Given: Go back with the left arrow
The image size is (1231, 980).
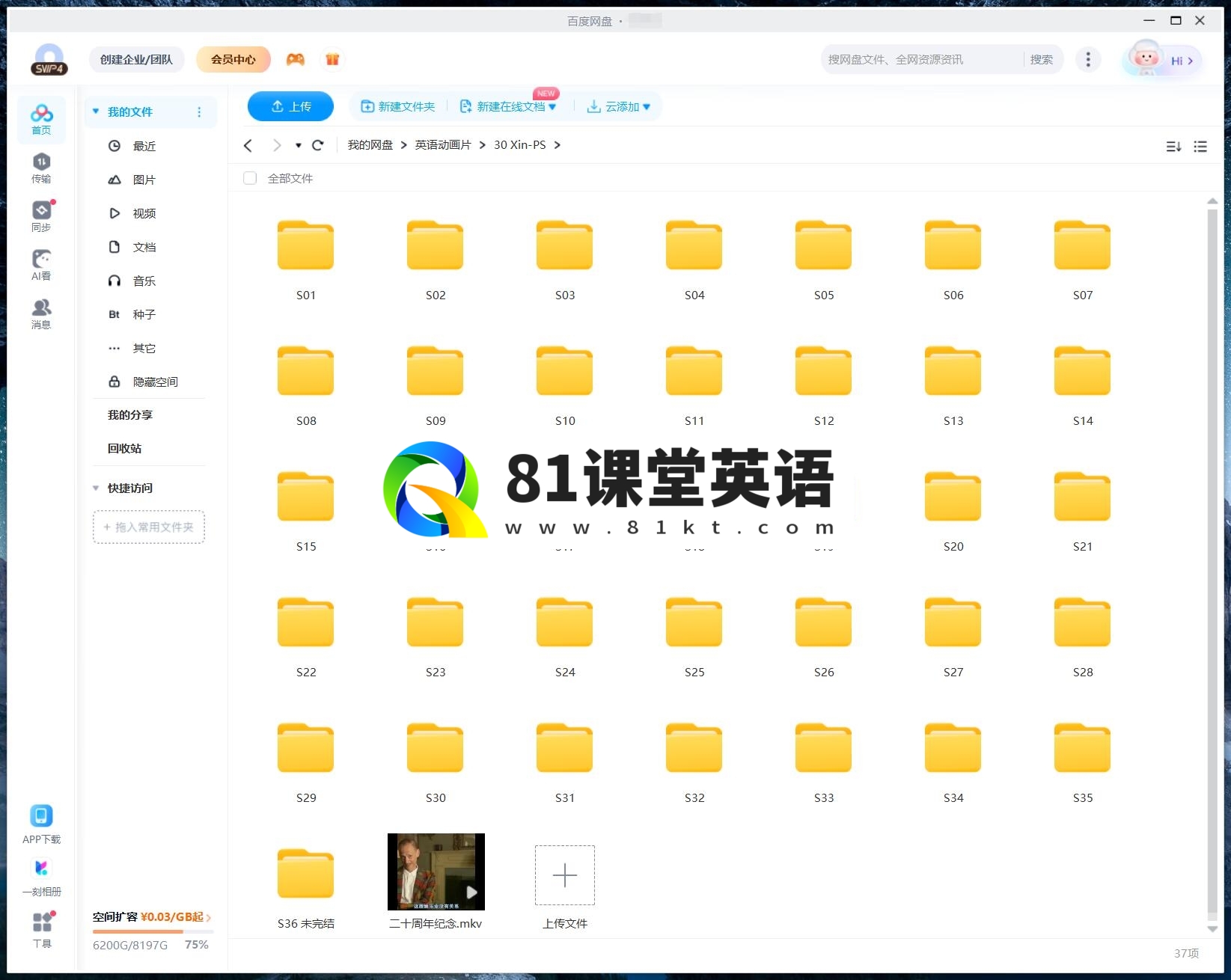Looking at the screenshot, I should 248,145.
